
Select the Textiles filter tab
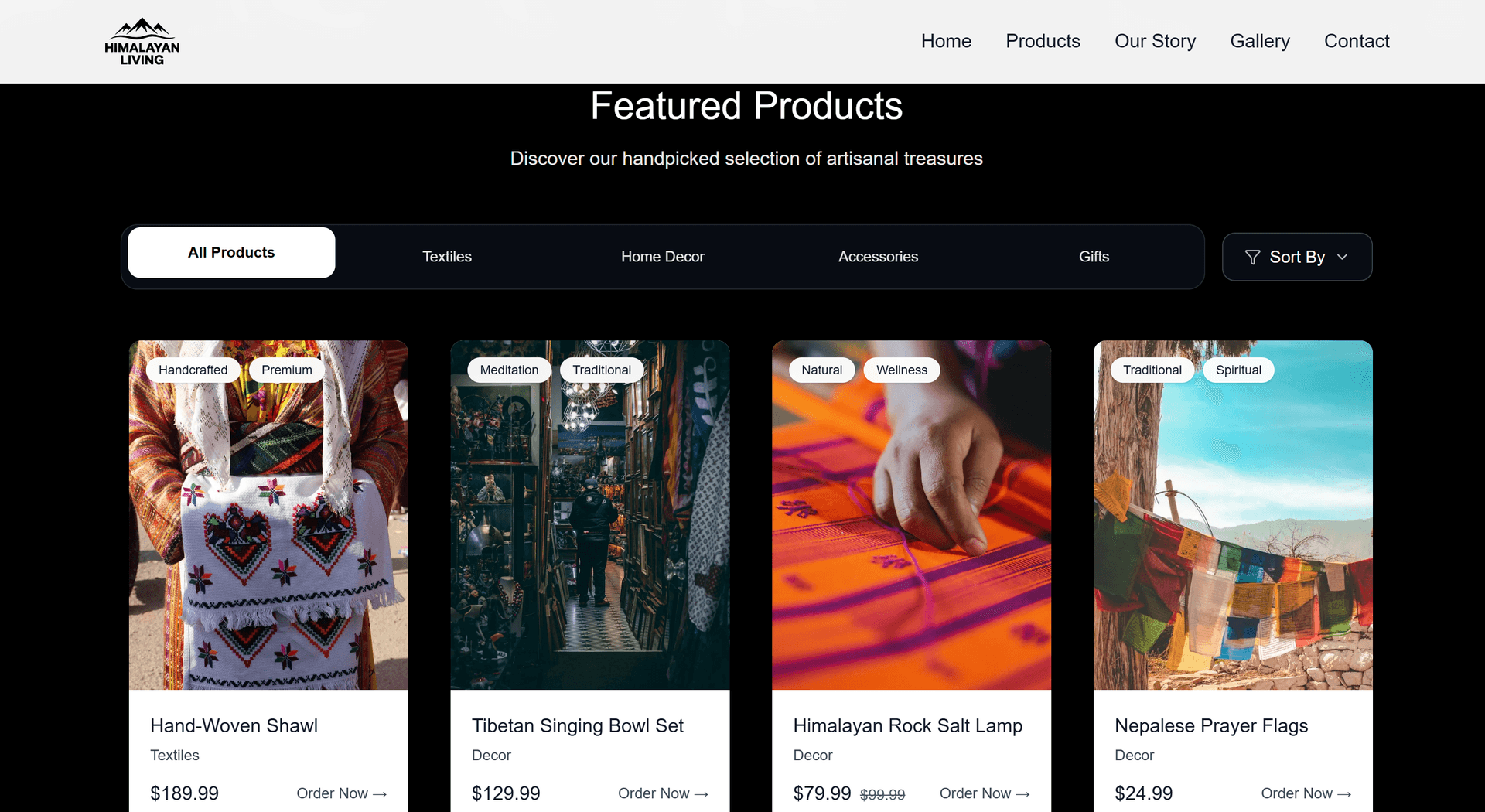446,256
